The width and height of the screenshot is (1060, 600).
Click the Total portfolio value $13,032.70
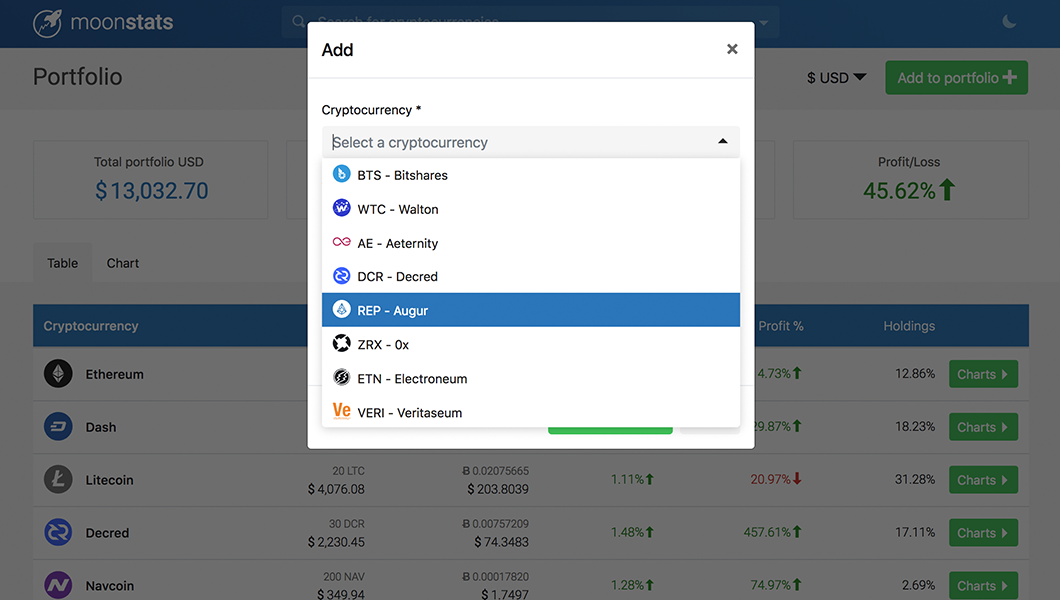[x=151, y=191]
